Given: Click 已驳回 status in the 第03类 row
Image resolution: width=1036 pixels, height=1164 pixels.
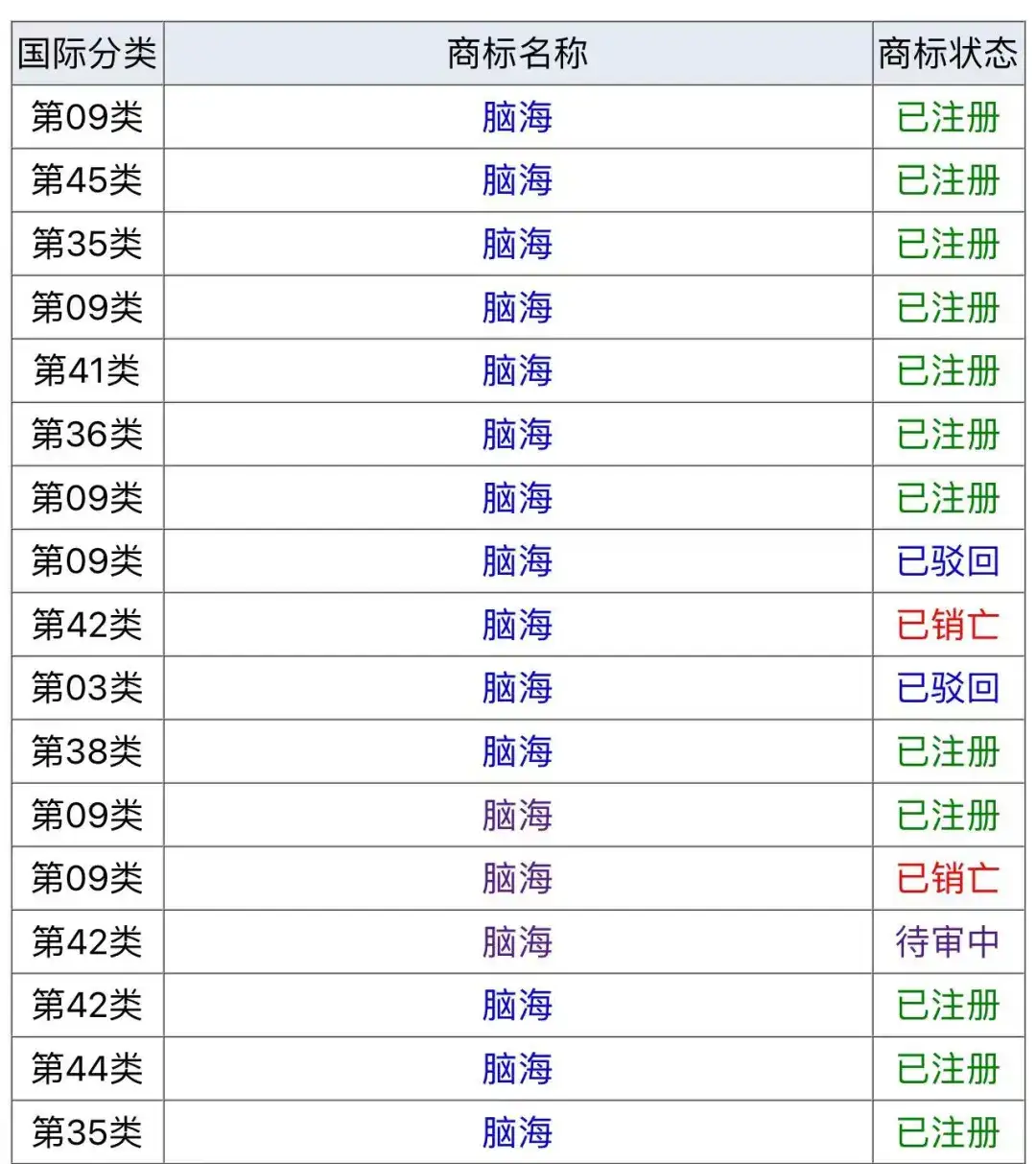Looking at the screenshot, I should tap(948, 688).
